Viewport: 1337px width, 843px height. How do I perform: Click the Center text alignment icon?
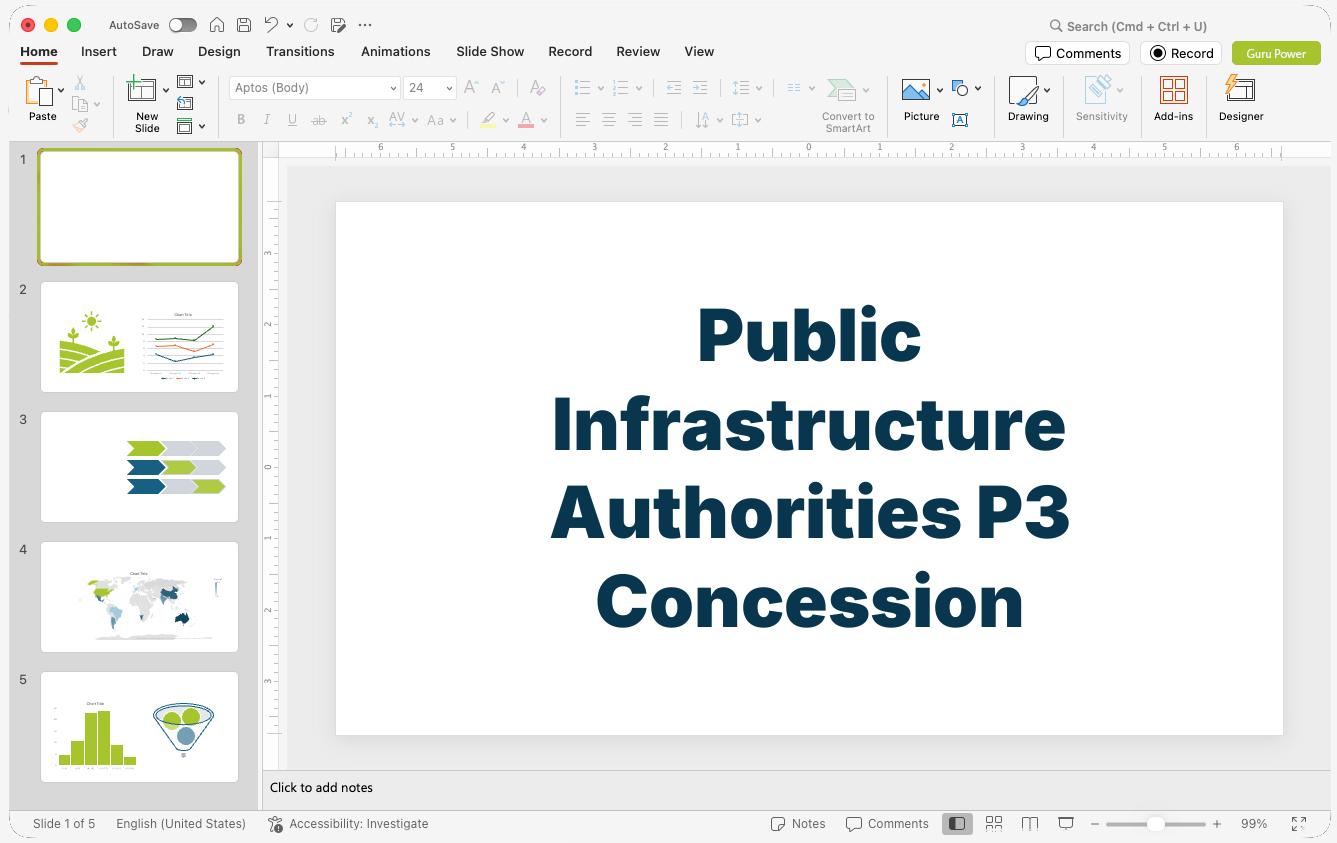pos(609,120)
